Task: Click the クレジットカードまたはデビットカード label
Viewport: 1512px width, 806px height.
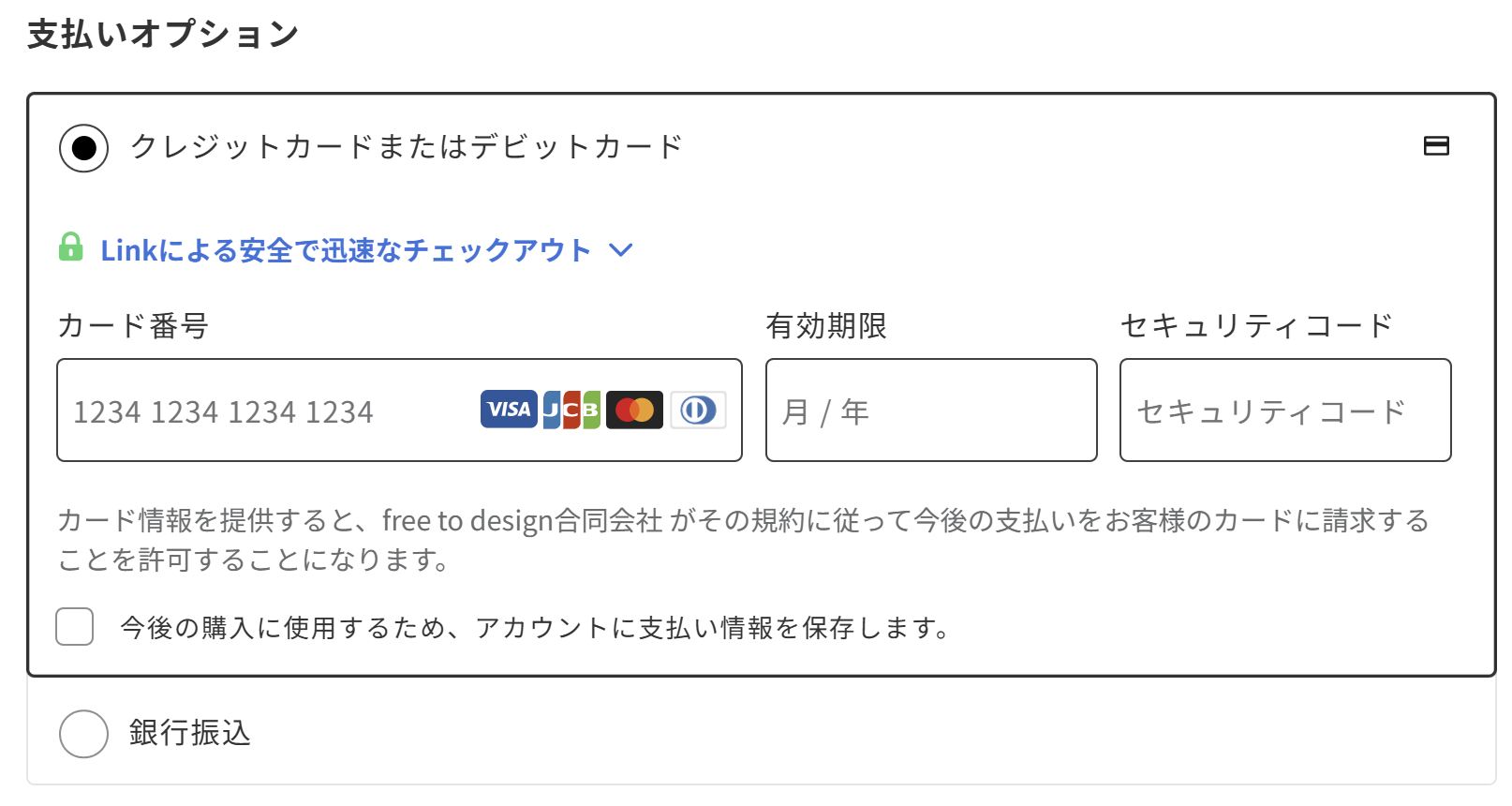Action: click(407, 147)
